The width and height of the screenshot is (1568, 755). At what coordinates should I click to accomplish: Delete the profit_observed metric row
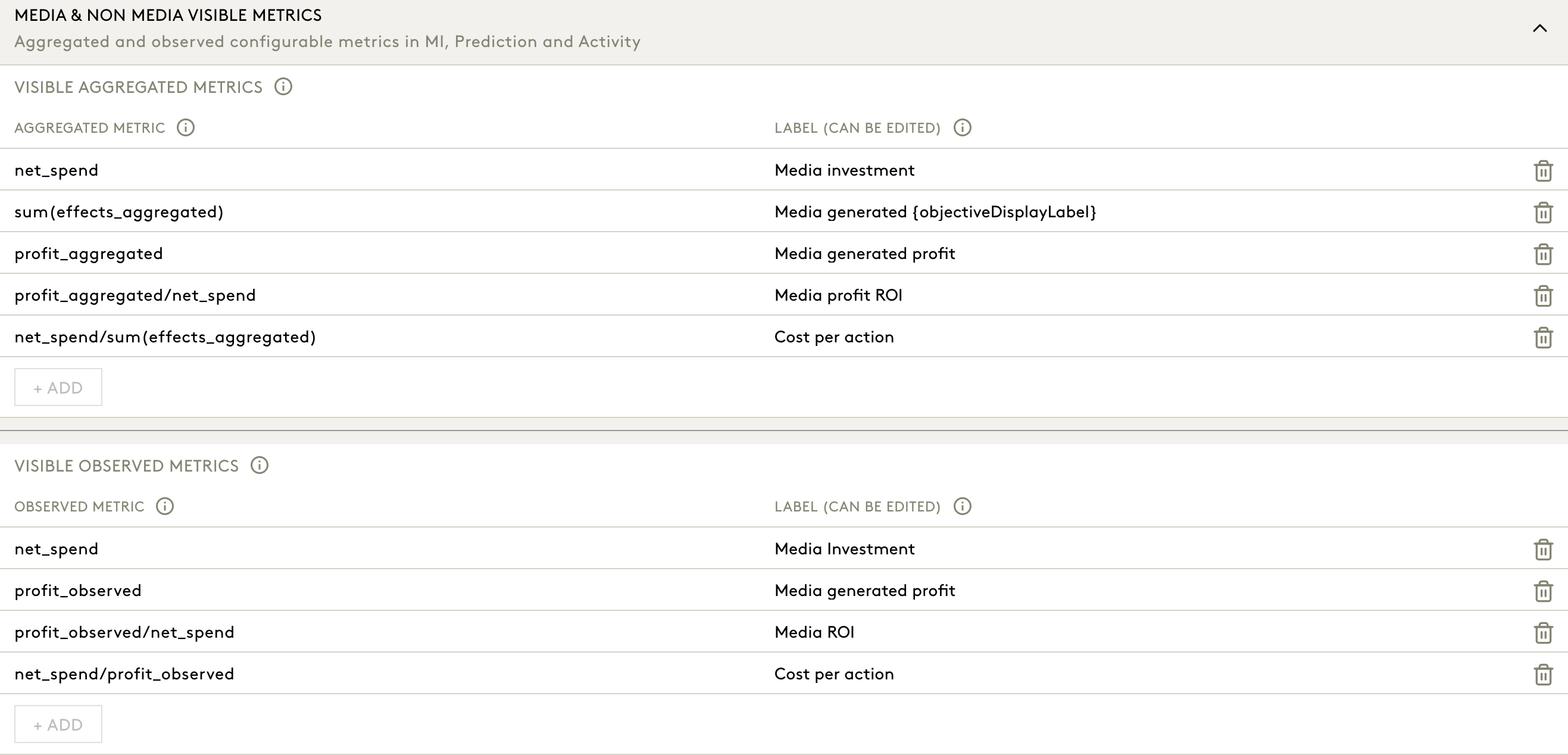(x=1543, y=591)
